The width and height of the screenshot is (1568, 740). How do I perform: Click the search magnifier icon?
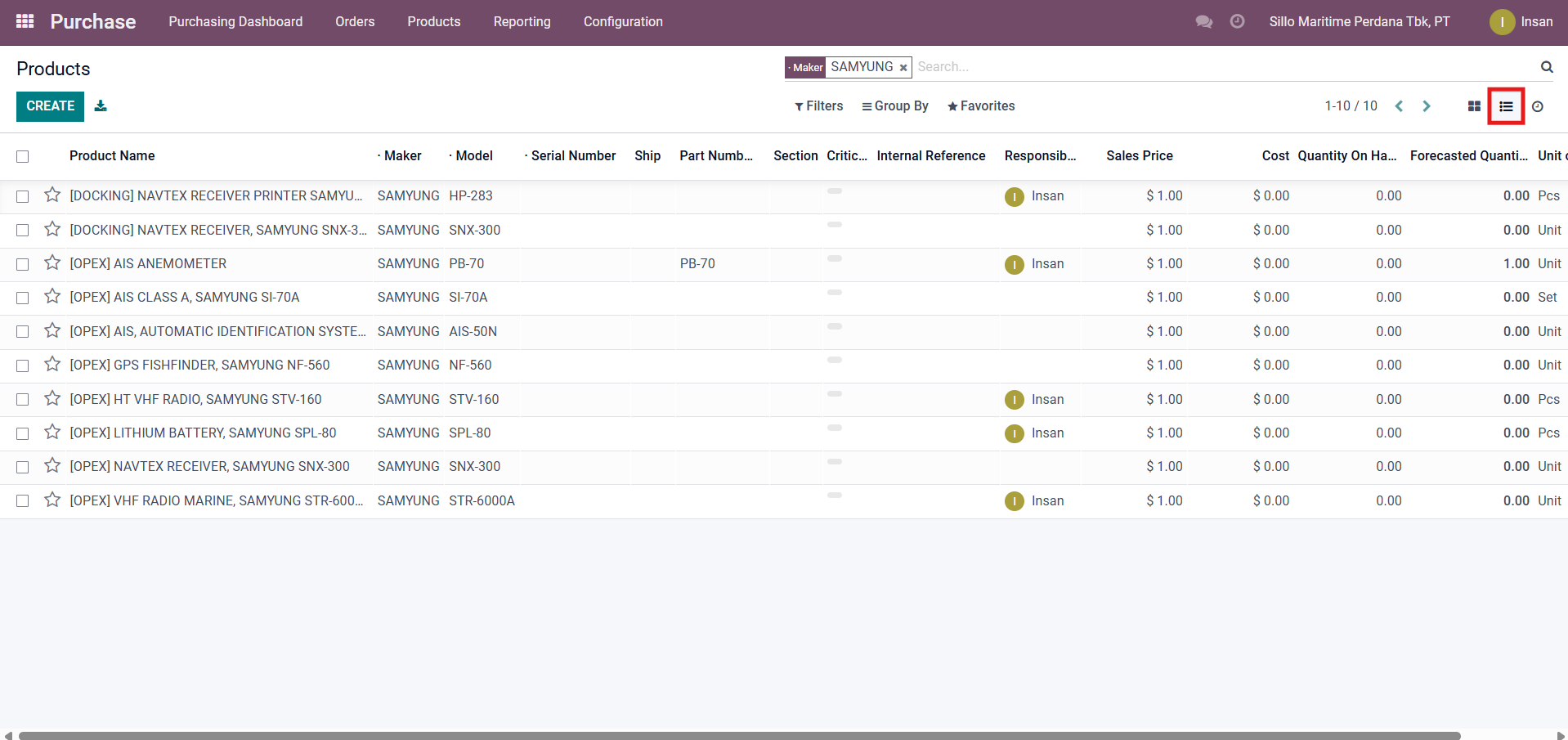point(1546,67)
